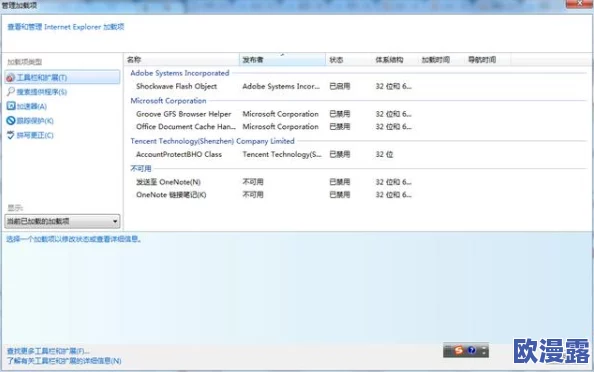Open 了解有关工具栏和扩展的详细信息(N) link
594x372 pixels.
[x=64, y=361]
